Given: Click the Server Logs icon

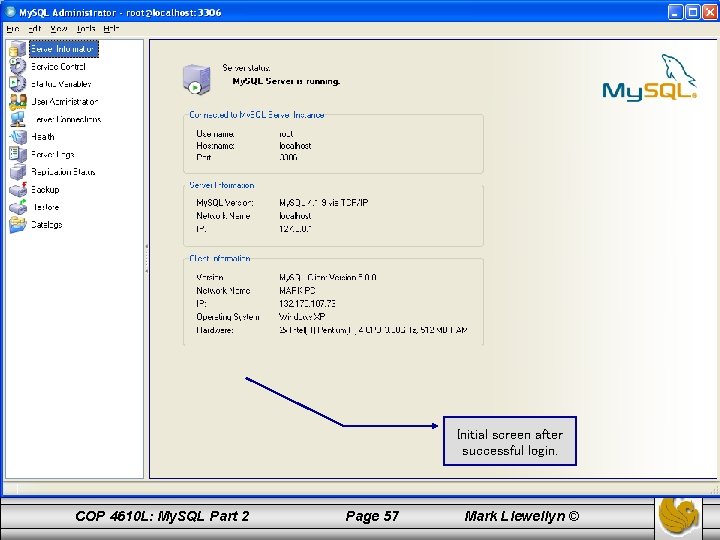Looking at the screenshot, I should click(17, 154).
